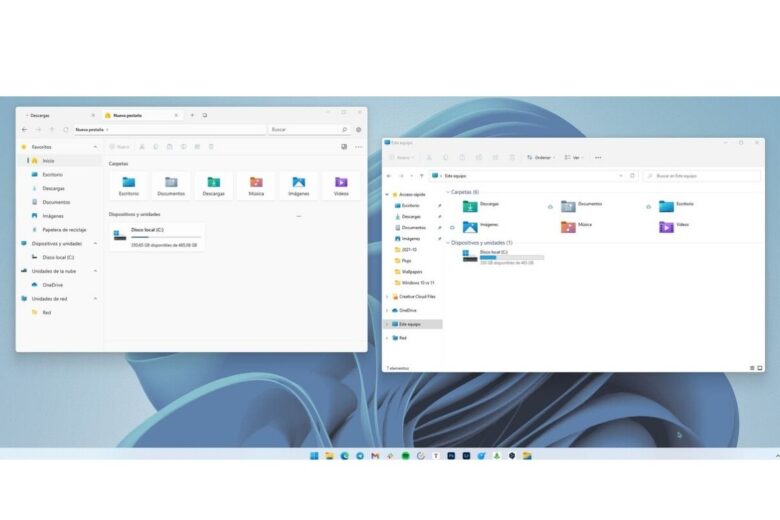The image size is (780, 520).
Task: Go back in the tabbed Files window
Action: (x=24, y=129)
